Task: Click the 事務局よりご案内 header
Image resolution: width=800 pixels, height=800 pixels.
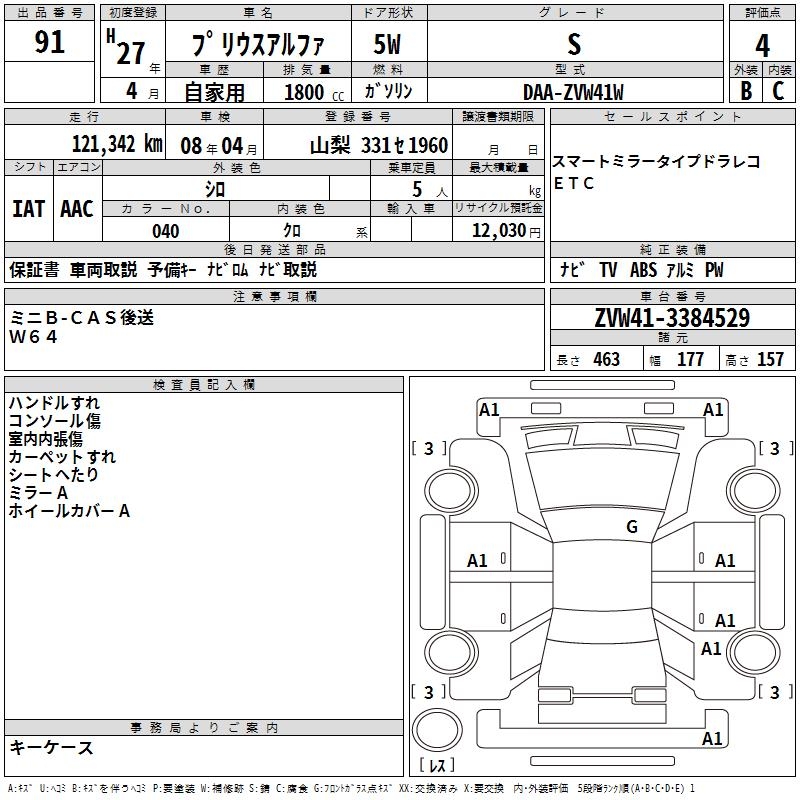Action: (204, 728)
